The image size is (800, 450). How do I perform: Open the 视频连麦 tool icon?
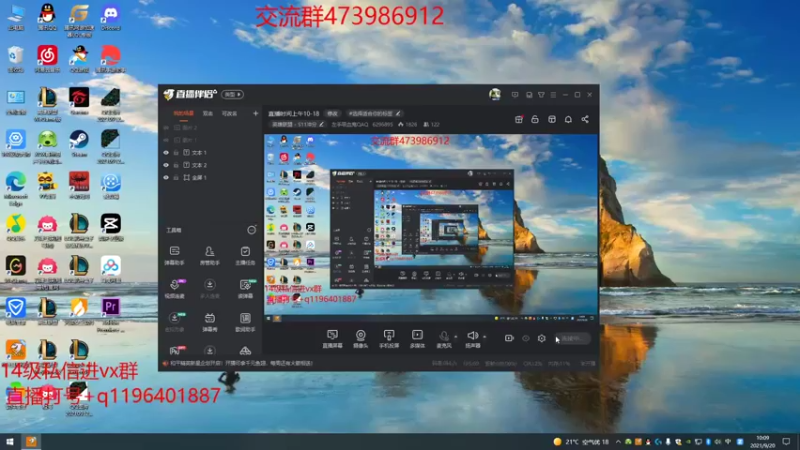point(174,289)
